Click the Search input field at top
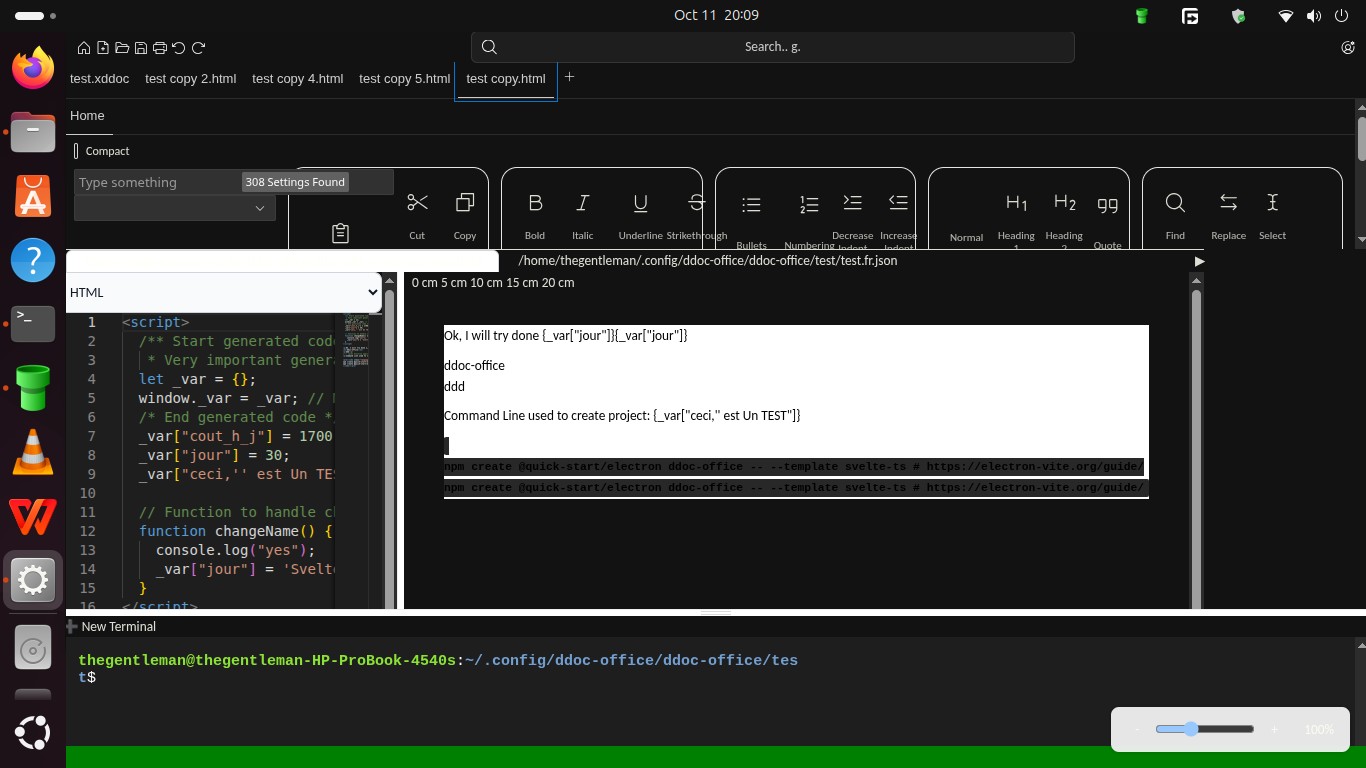The image size is (1366, 768). tap(772, 47)
